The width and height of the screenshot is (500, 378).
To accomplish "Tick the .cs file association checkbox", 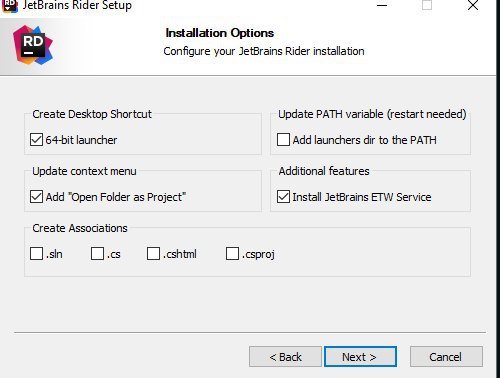I will [x=97, y=254].
